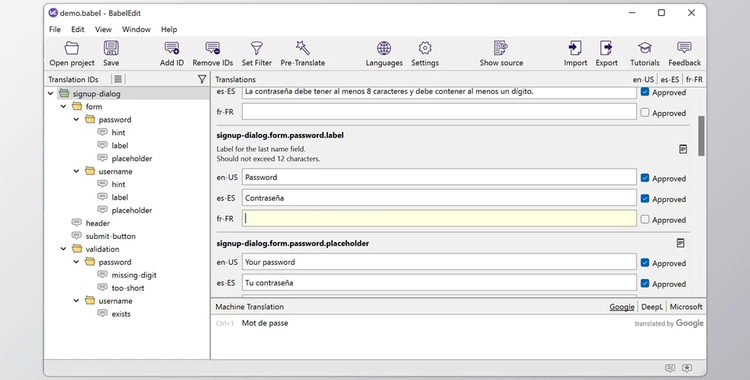Viewport: 750px width, 380px height.
Task: Select hint under form username
Action: pos(118,184)
